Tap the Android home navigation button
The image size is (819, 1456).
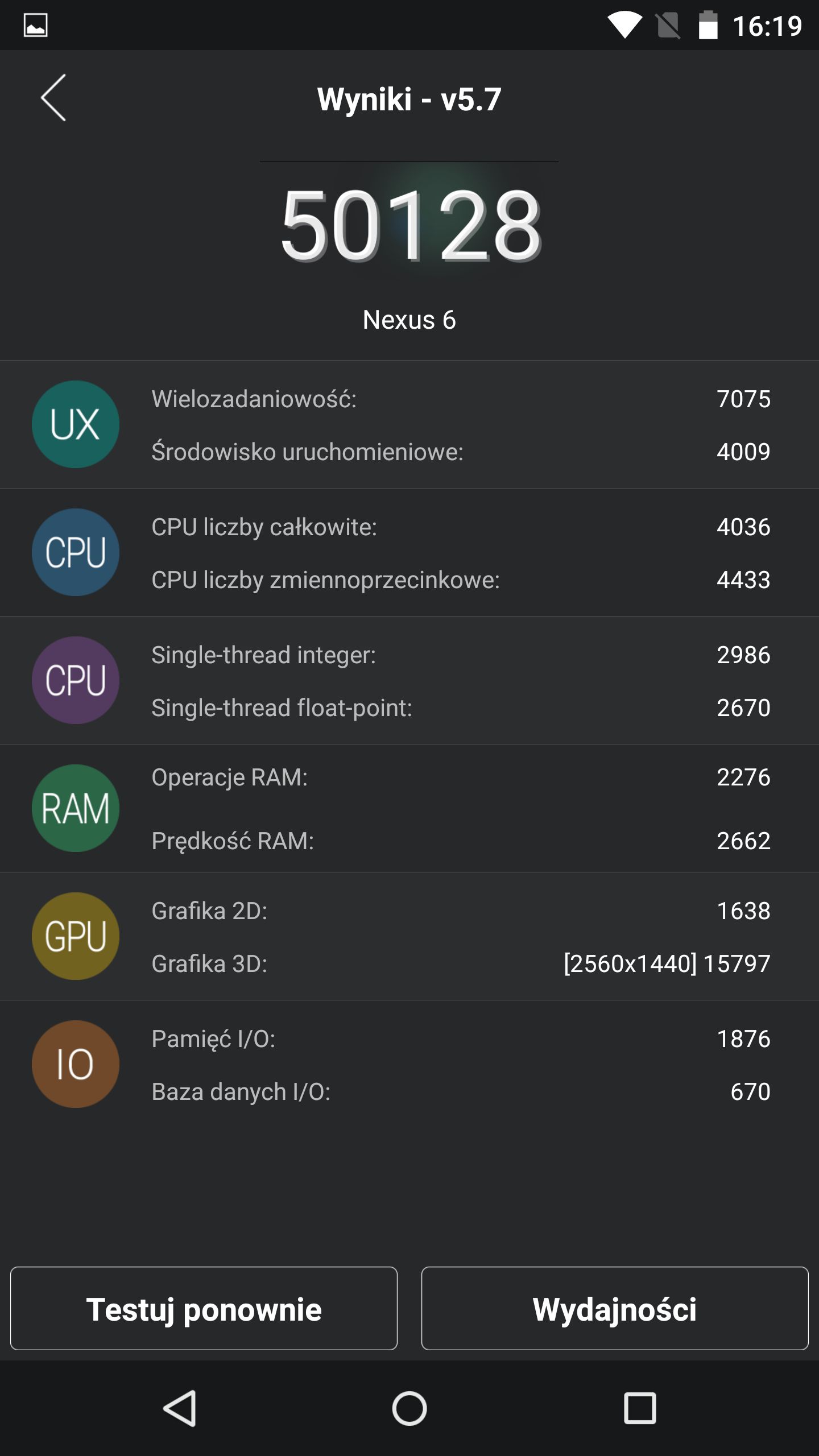[x=409, y=1409]
